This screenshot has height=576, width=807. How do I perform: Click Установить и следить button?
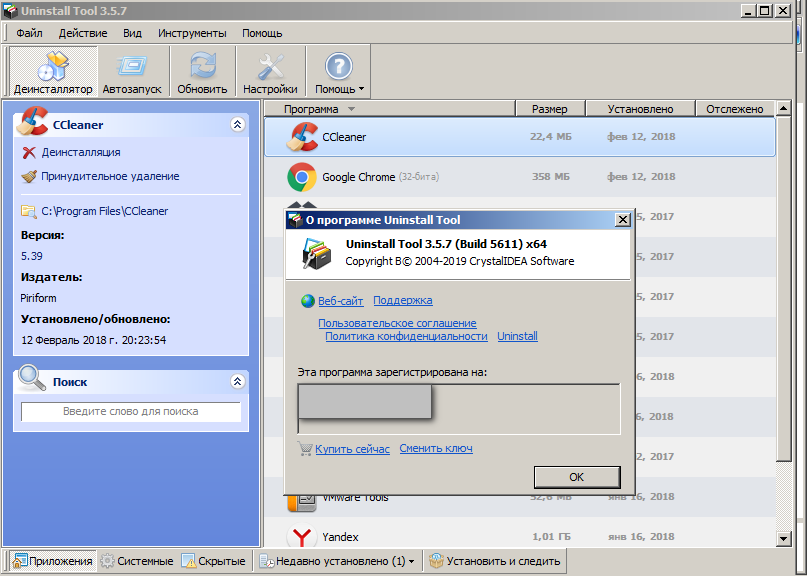[x=495, y=561]
